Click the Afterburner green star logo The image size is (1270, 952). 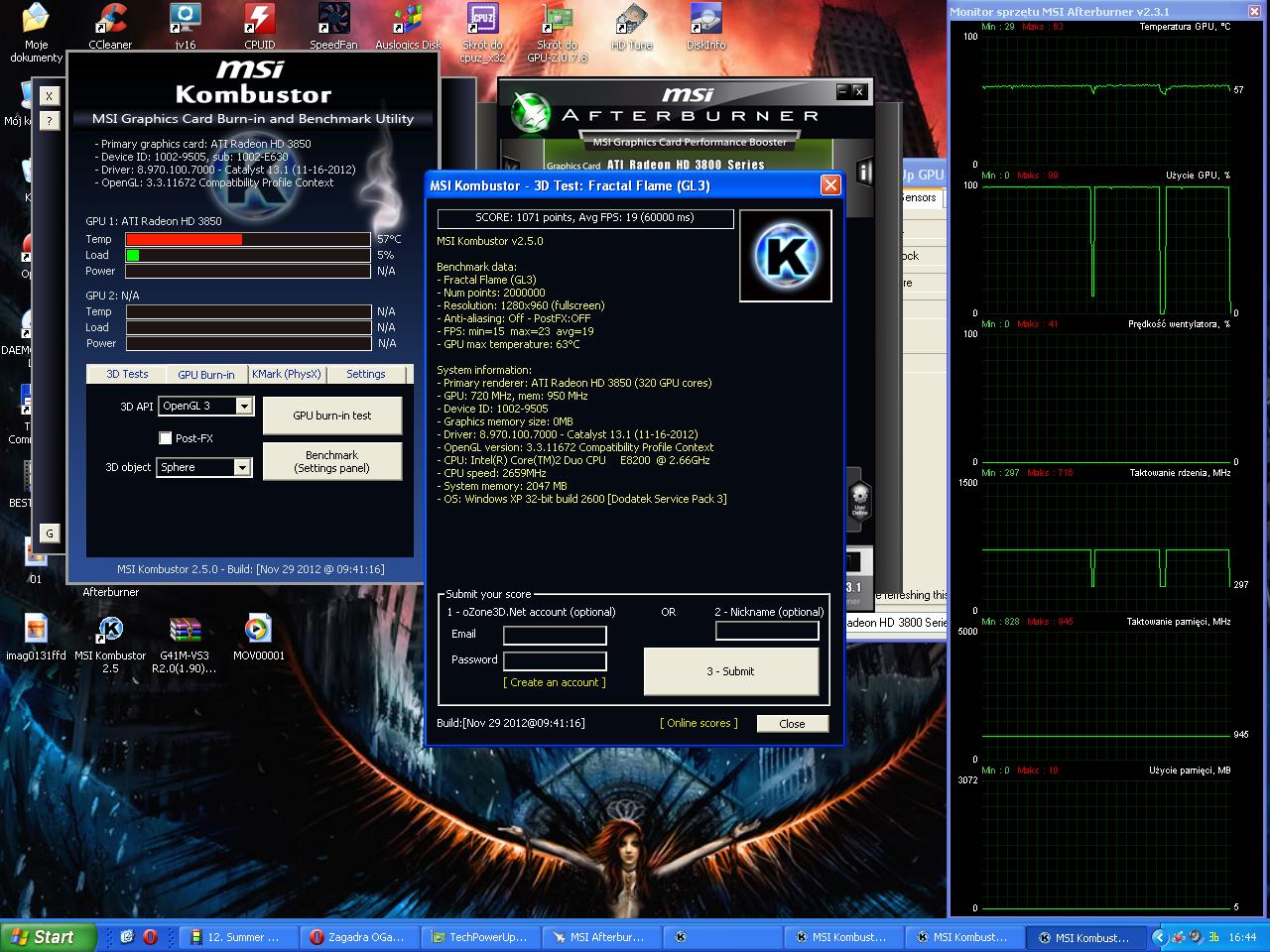pyautogui.click(x=531, y=113)
